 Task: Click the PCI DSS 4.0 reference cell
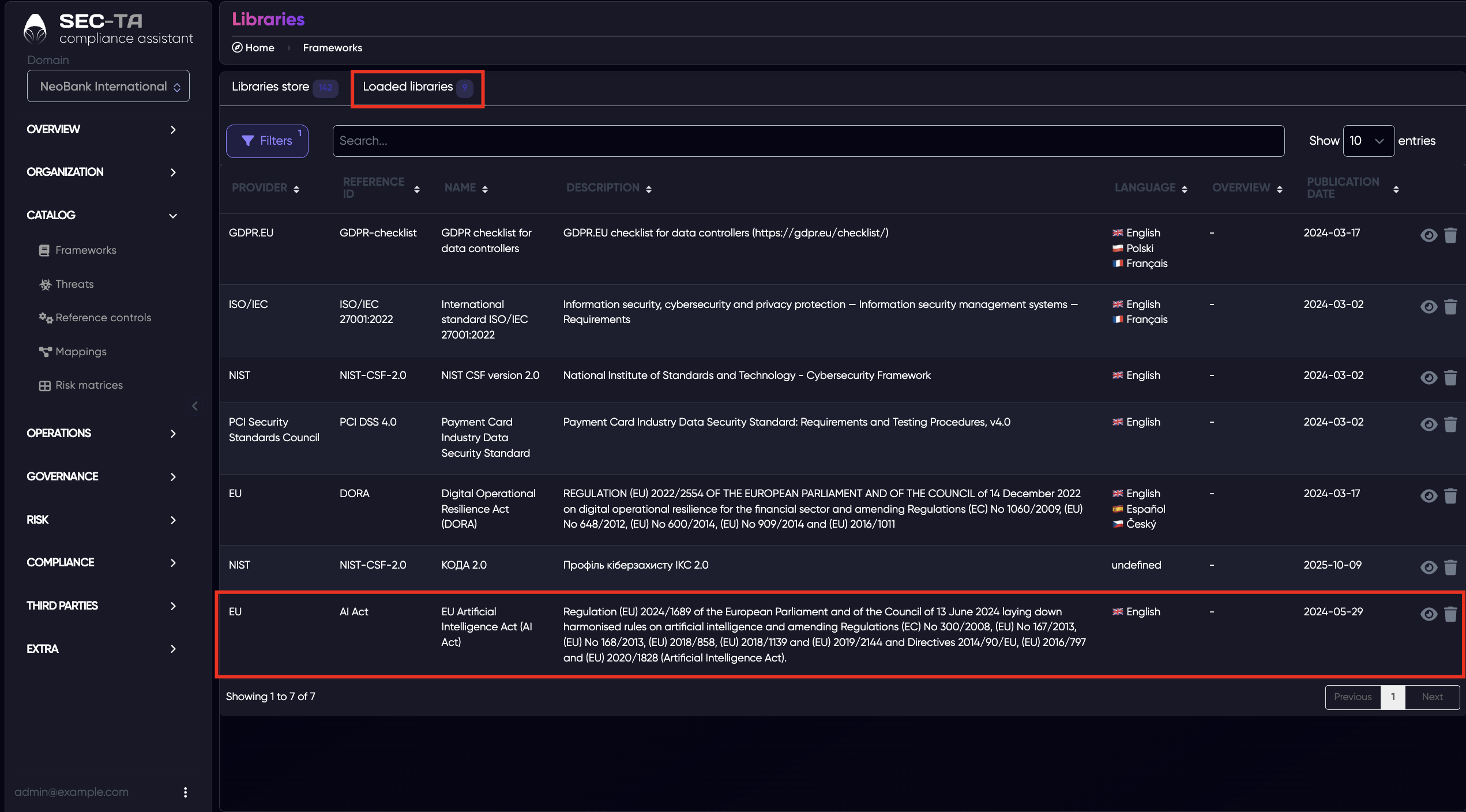[368, 422]
